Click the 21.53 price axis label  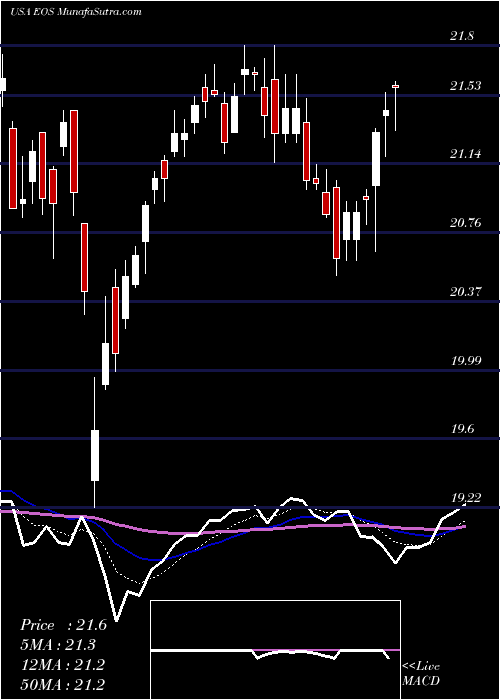click(x=466, y=85)
